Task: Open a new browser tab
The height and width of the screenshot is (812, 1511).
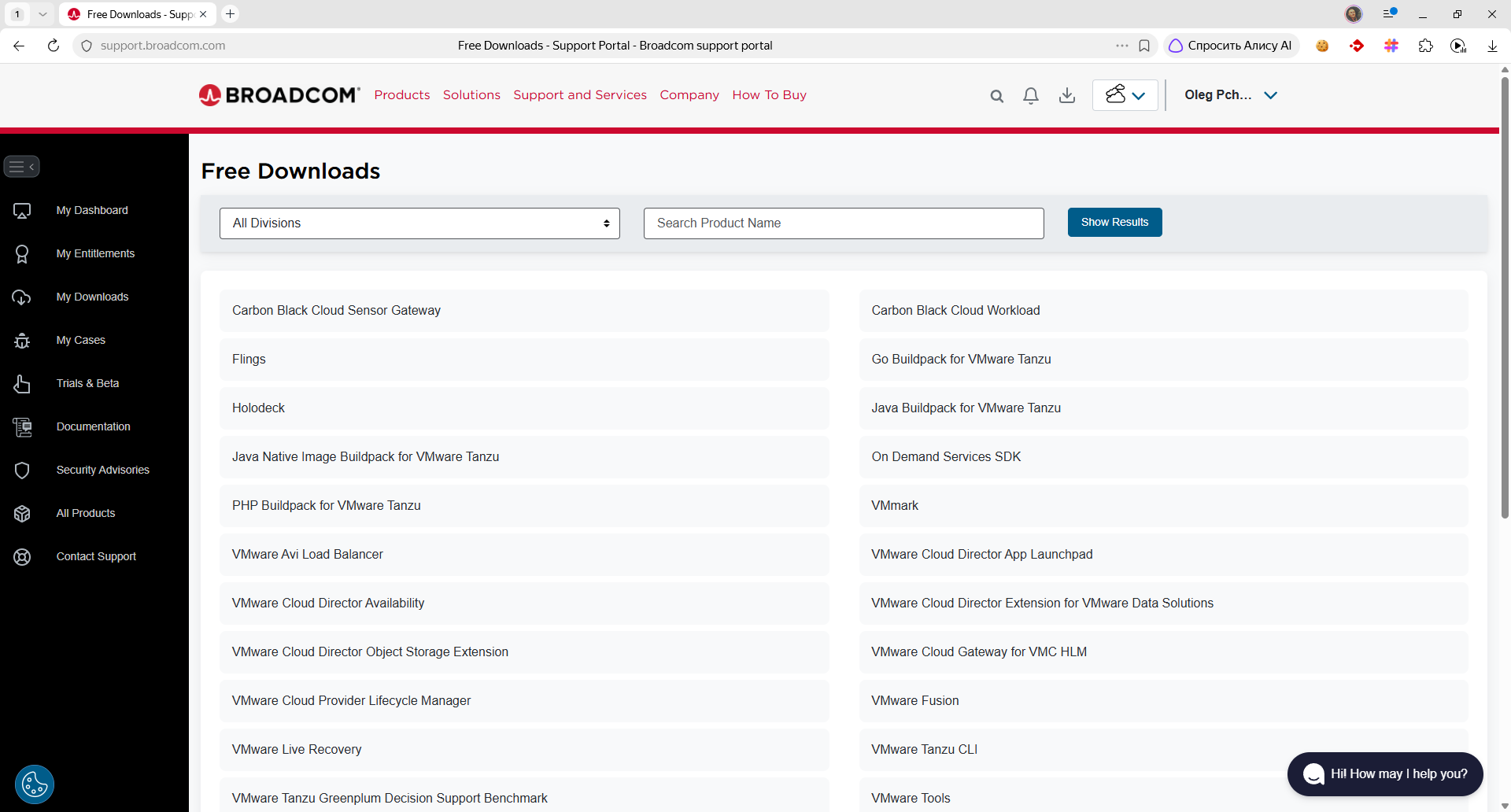Action: 230,14
